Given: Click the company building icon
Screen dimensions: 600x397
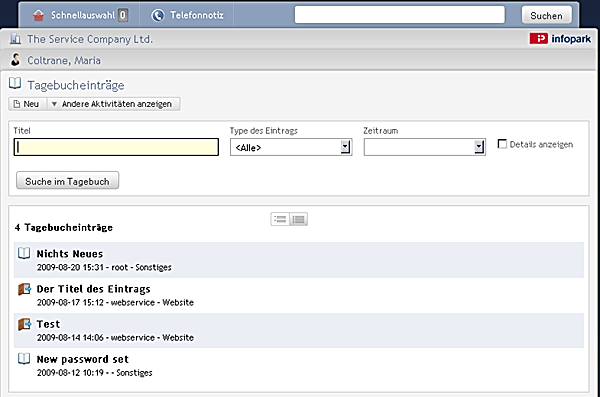Looking at the screenshot, I should click(15, 39).
